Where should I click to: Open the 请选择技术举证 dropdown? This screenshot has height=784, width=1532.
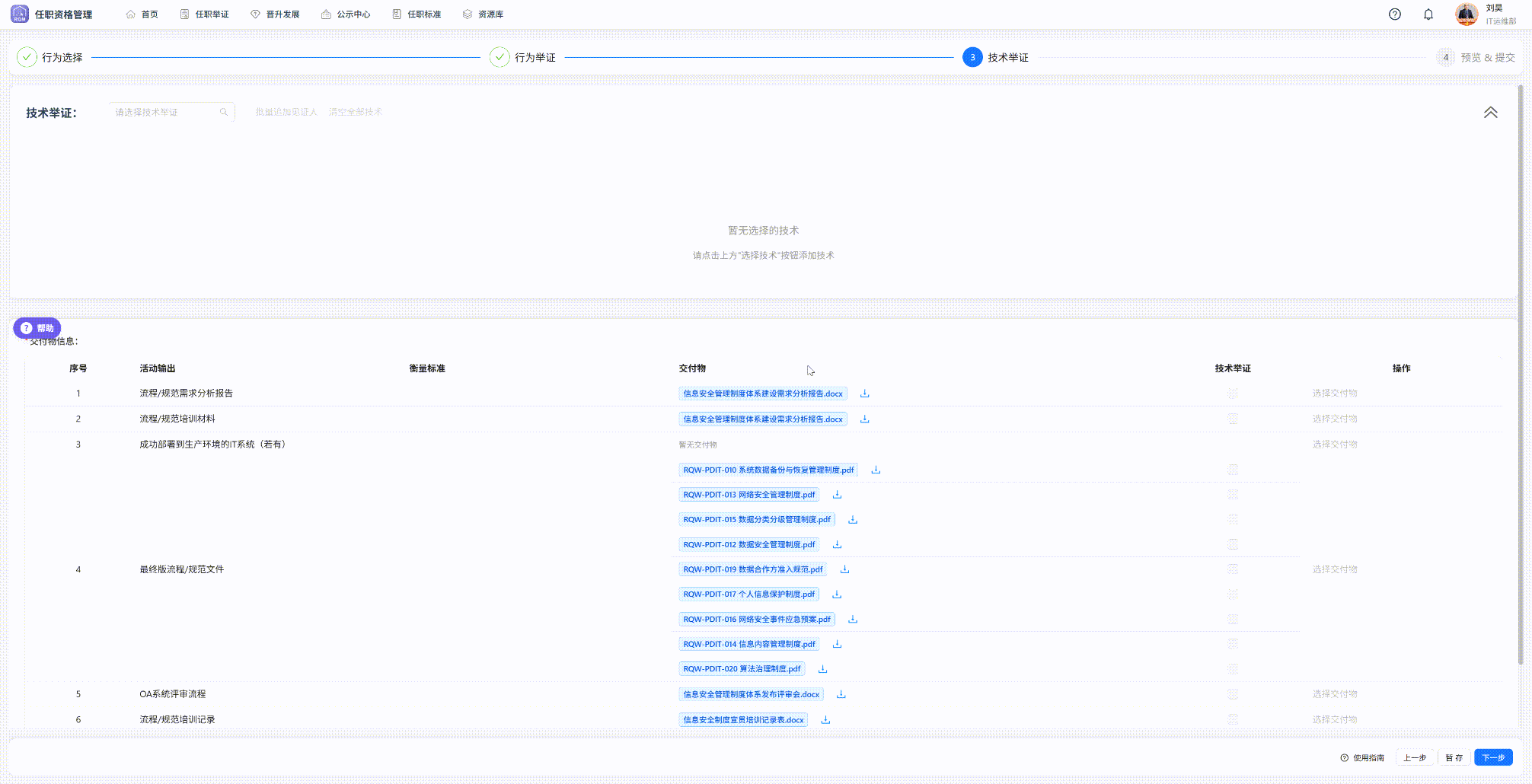[171, 112]
